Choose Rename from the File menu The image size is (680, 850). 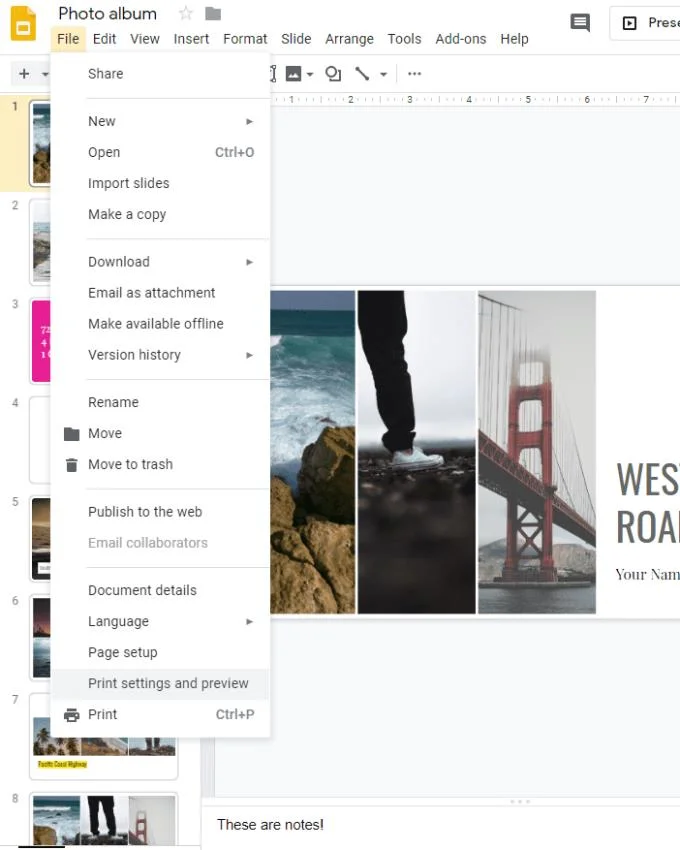(x=161, y=402)
